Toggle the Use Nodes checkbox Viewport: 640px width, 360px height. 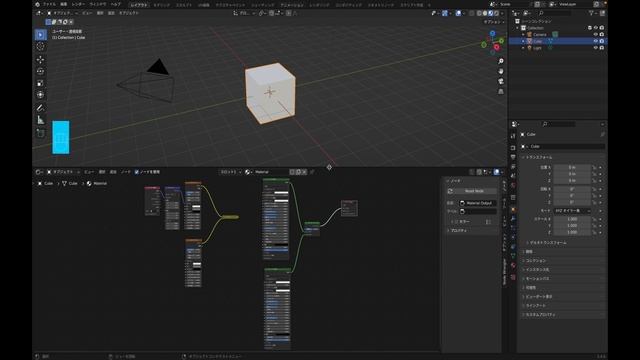[x=137, y=172]
